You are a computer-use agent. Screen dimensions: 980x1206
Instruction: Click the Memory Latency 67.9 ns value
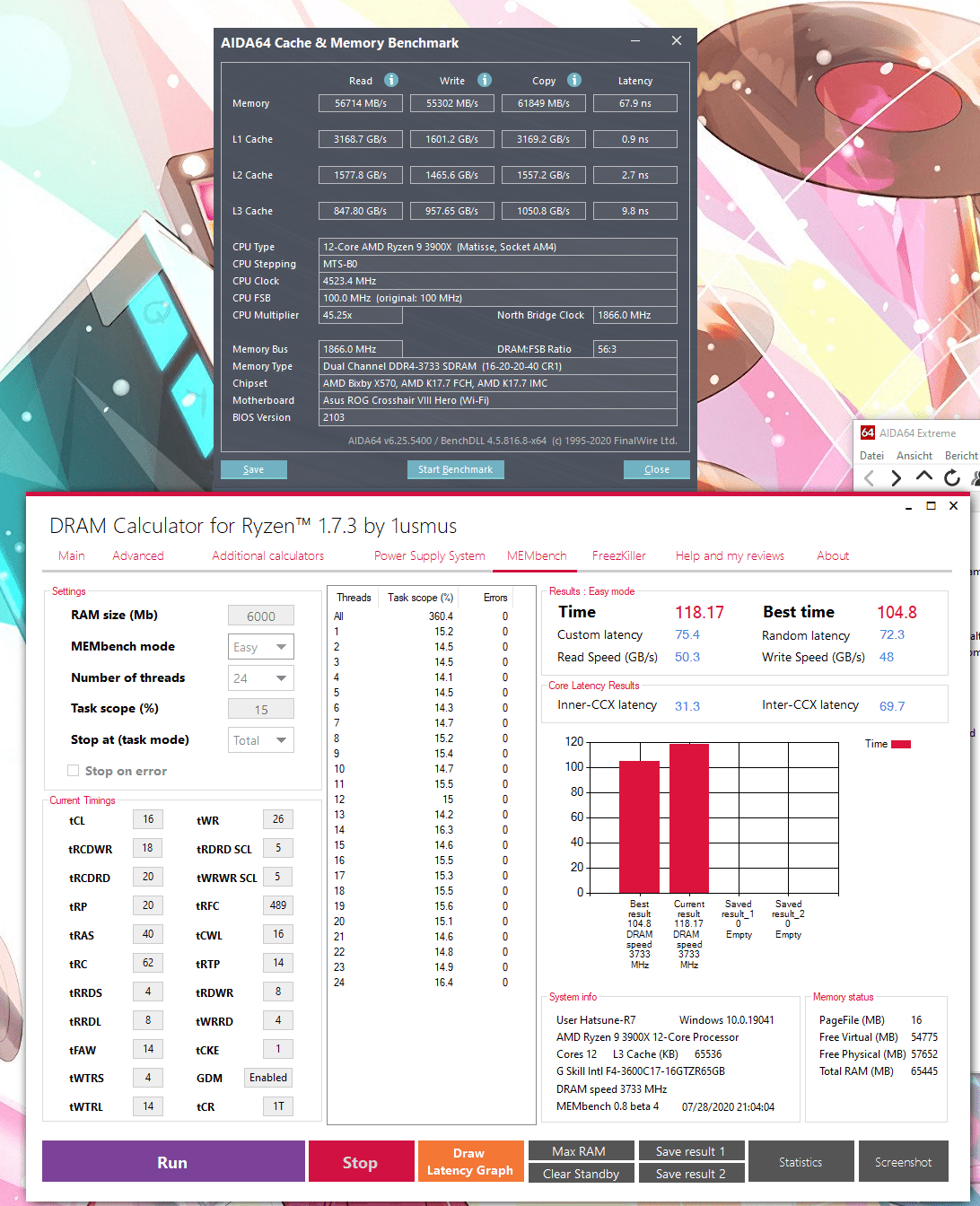635,103
